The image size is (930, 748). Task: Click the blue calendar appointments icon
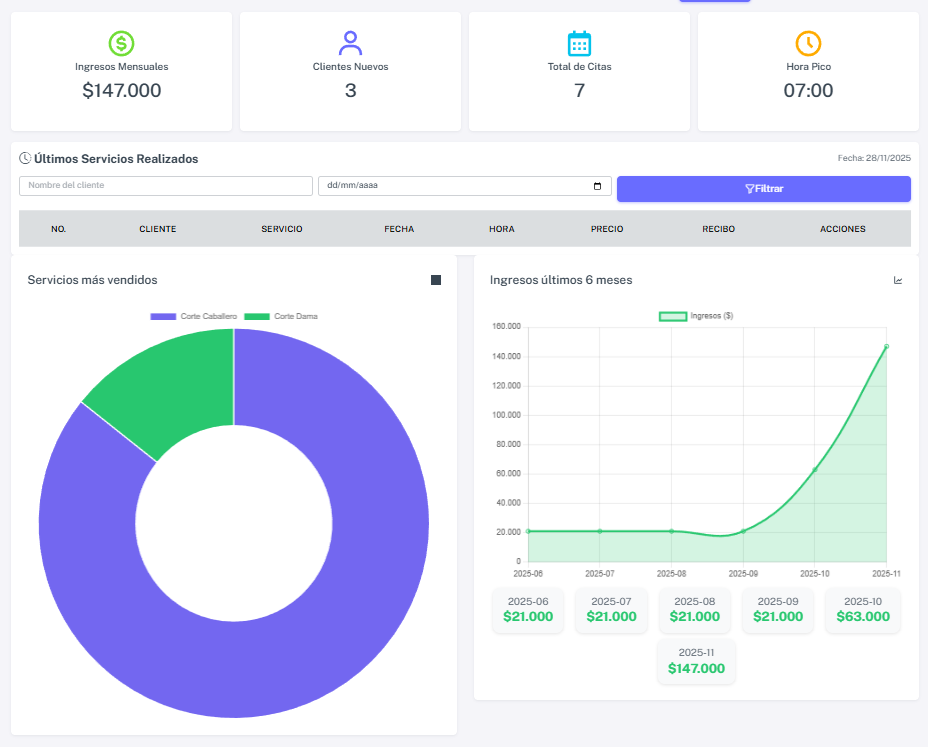pos(579,43)
